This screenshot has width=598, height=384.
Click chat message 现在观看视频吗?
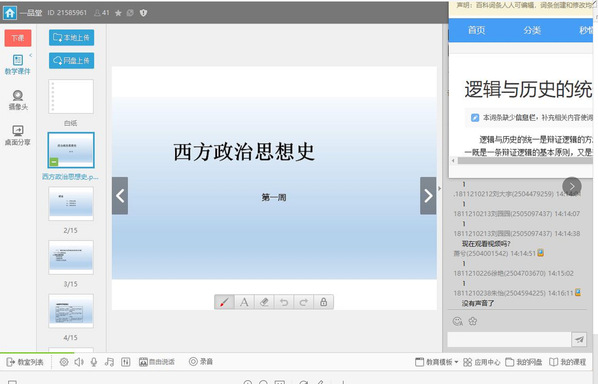pyautogui.click(x=486, y=244)
